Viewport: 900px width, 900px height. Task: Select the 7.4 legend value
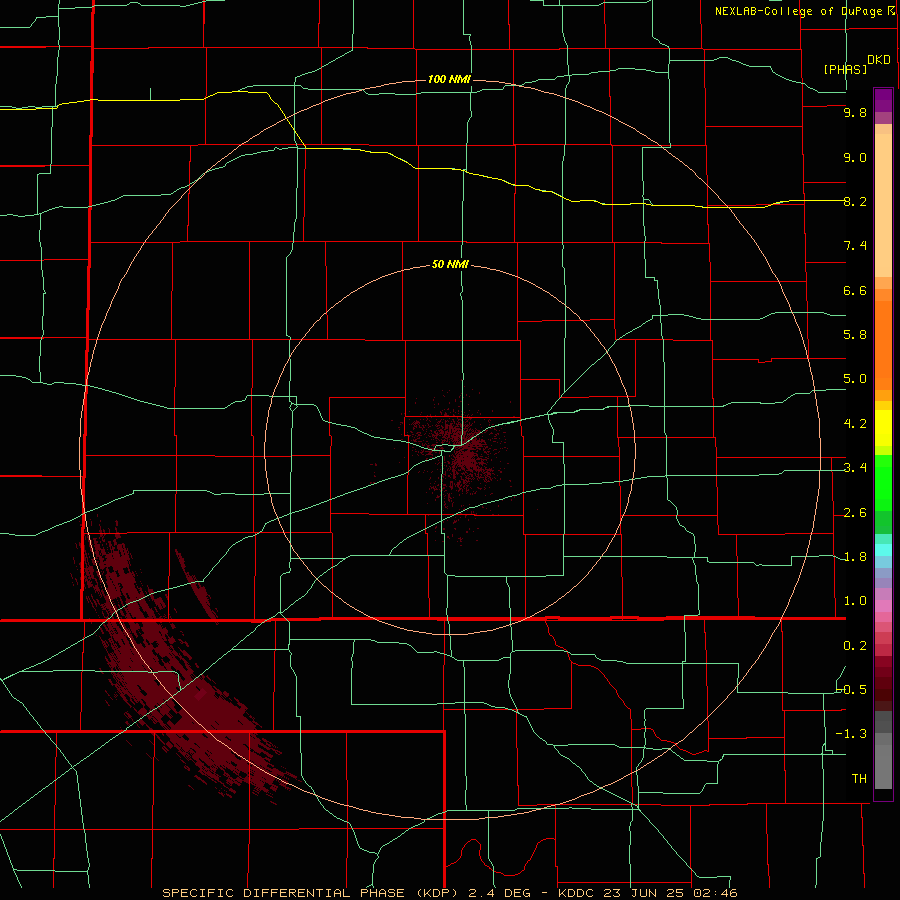point(855,246)
